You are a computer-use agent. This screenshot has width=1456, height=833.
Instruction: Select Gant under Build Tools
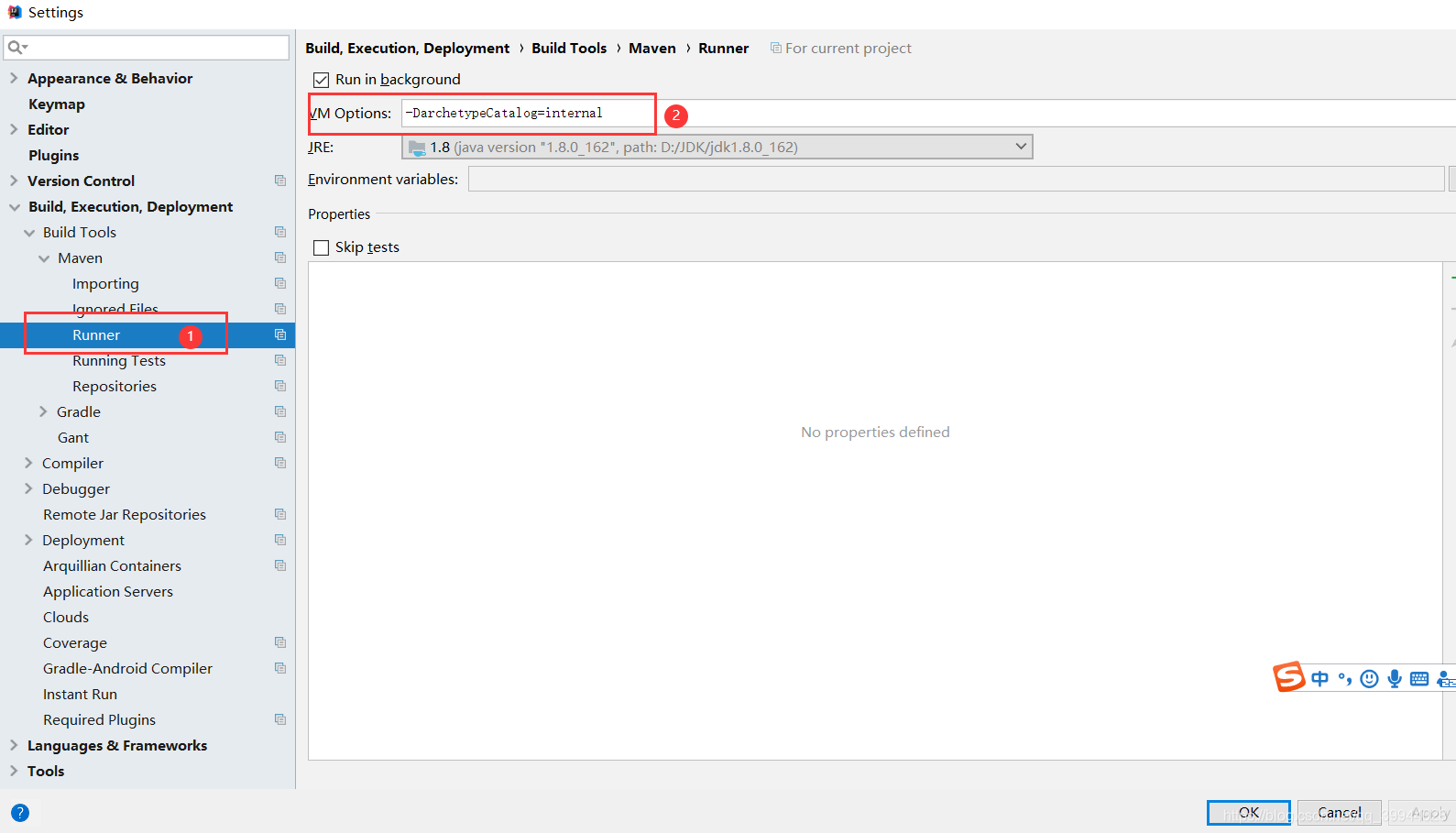pos(73,438)
